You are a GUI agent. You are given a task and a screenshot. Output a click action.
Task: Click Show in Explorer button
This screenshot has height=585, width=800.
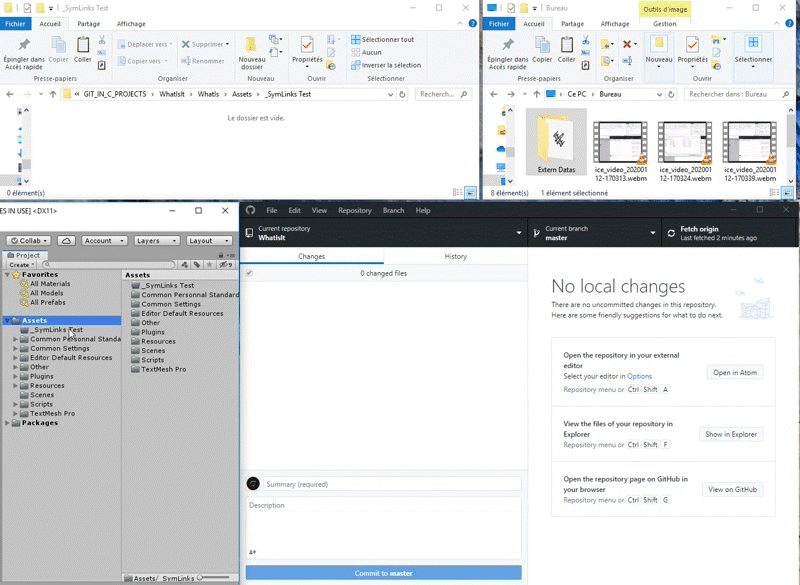click(731, 434)
